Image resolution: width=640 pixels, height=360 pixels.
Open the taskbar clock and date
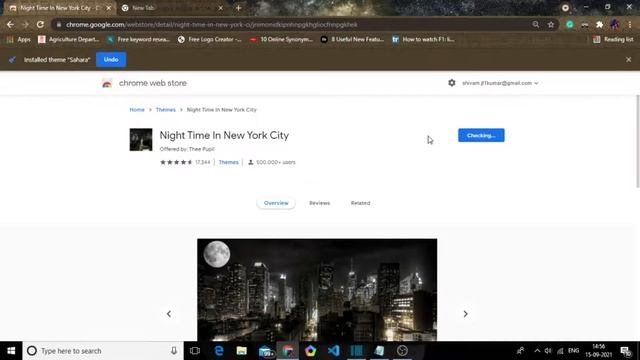click(599, 351)
